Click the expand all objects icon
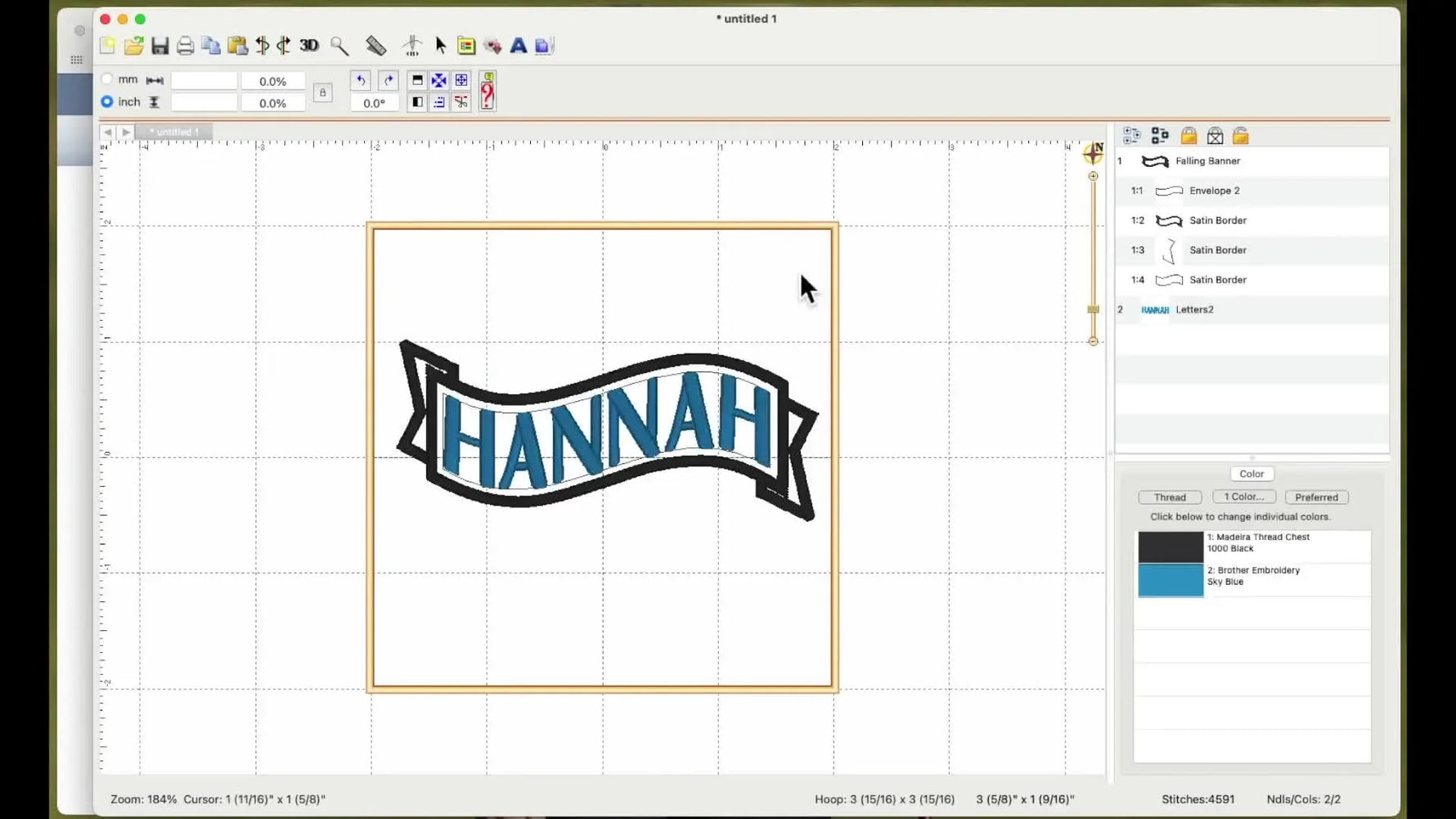 point(1132,136)
